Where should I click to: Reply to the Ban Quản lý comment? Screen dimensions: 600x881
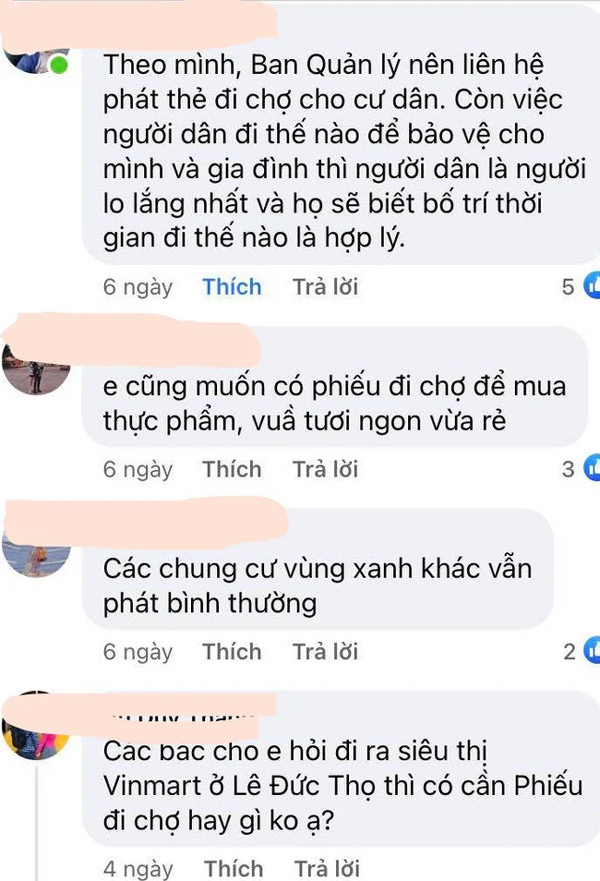[x=325, y=287]
